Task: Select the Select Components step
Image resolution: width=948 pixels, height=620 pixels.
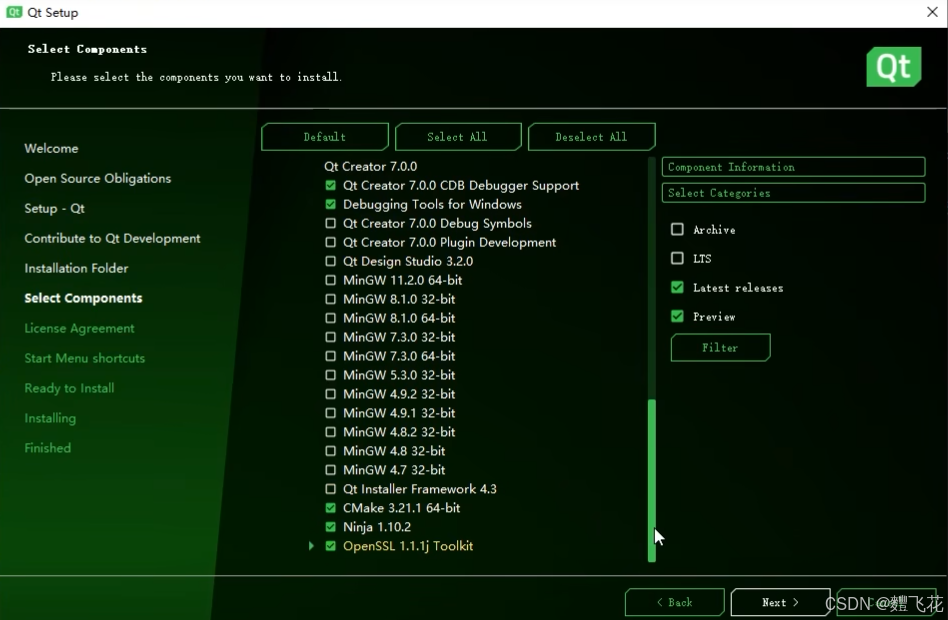Action: (83, 298)
